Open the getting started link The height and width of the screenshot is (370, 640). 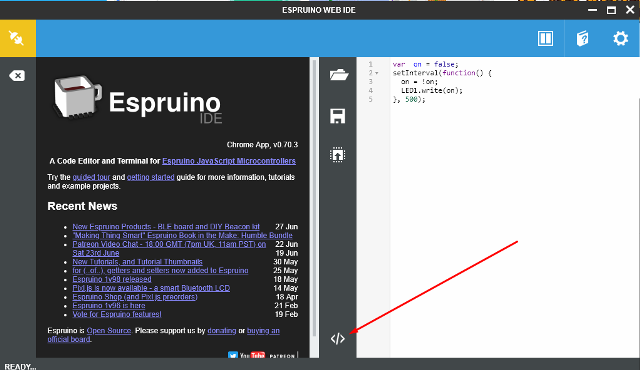point(151,177)
